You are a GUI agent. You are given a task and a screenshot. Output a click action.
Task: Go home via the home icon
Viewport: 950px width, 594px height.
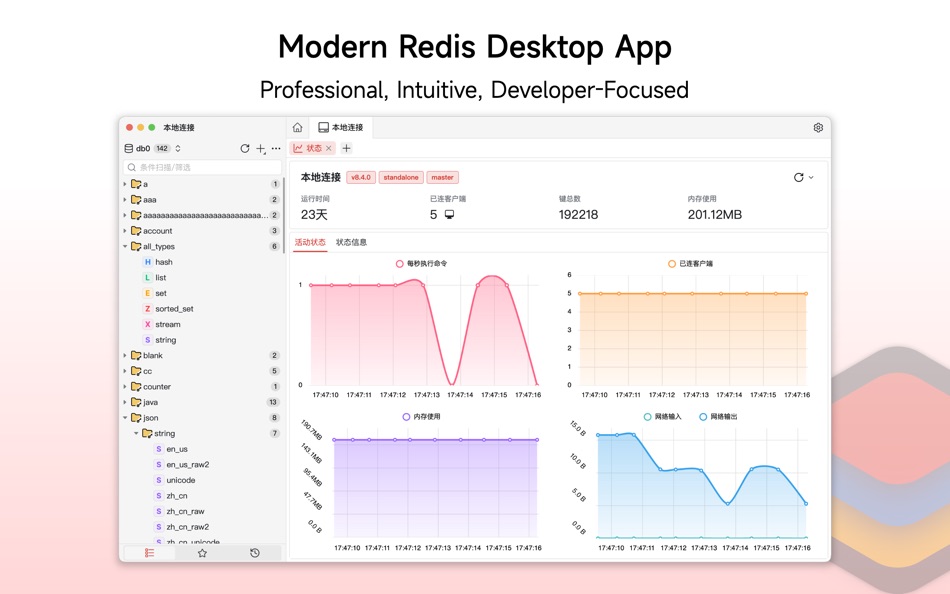pos(297,127)
